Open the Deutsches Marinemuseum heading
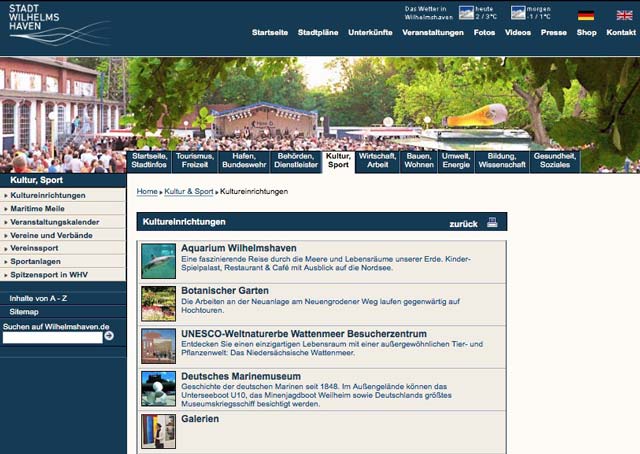Screen dimensions: 640x454 (x=241, y=376)
